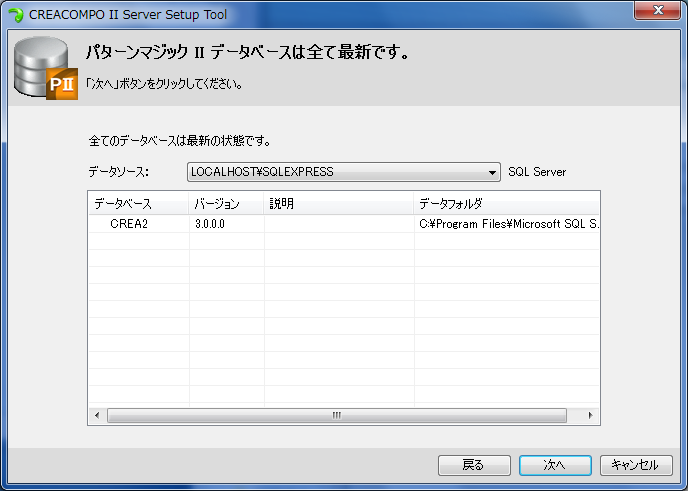Click the CREACOMPO green arrow title bar icon
Image resolution: width=688 pixels, height=491 pixels.
coord(15,14)
